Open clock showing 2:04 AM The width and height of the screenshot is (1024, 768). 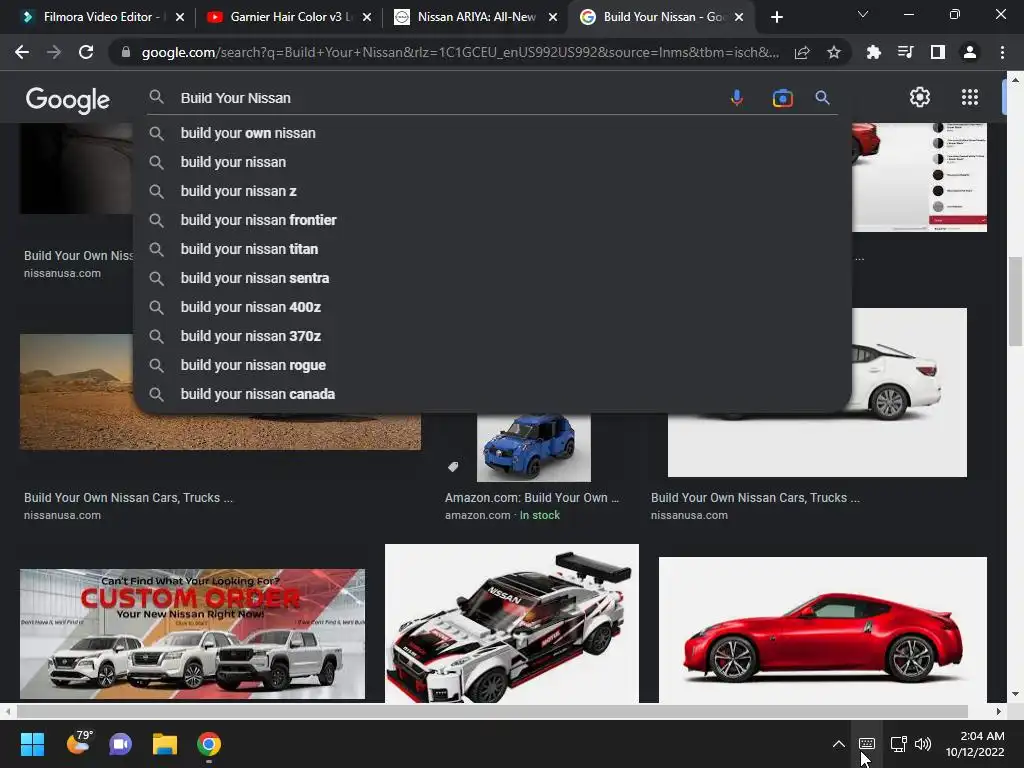[x=975, y=744]
